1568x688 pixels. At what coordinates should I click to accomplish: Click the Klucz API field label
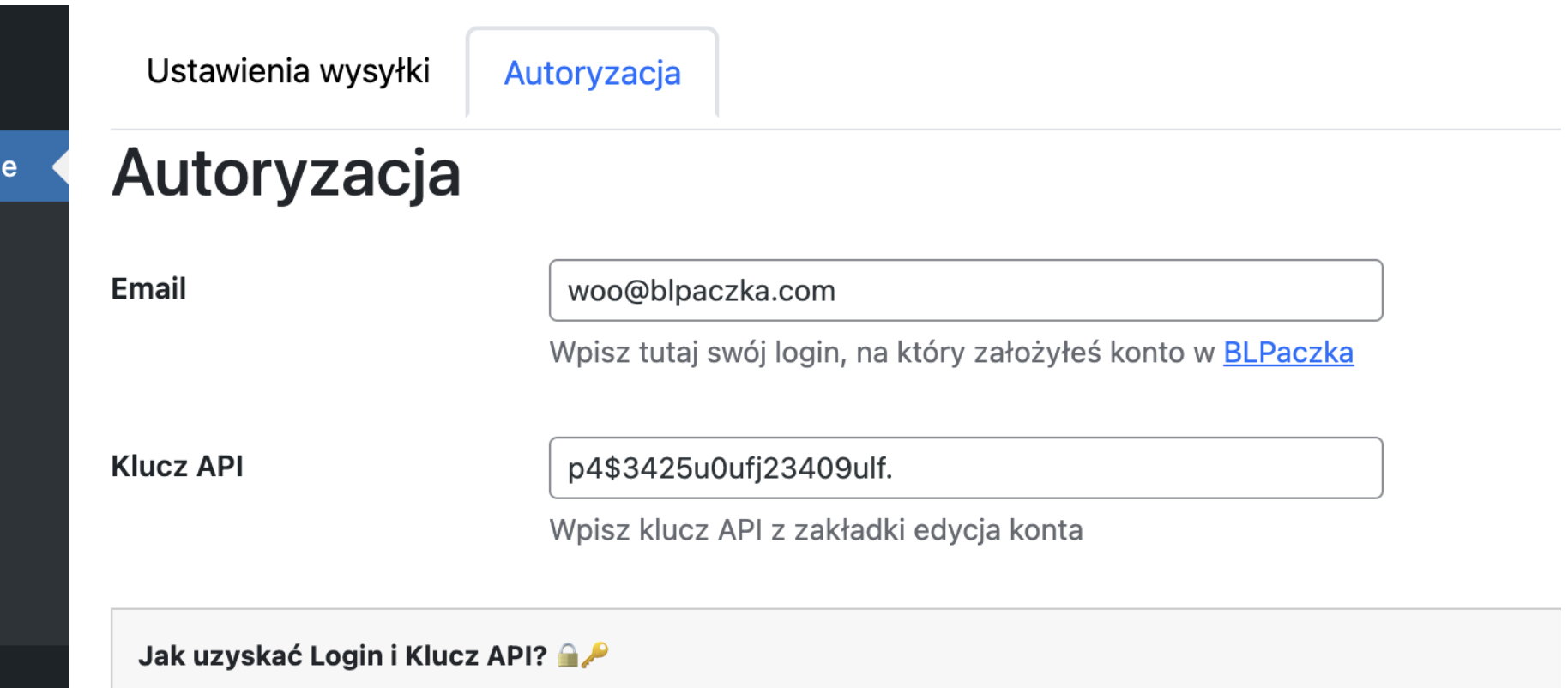click(x=177, y=467)
